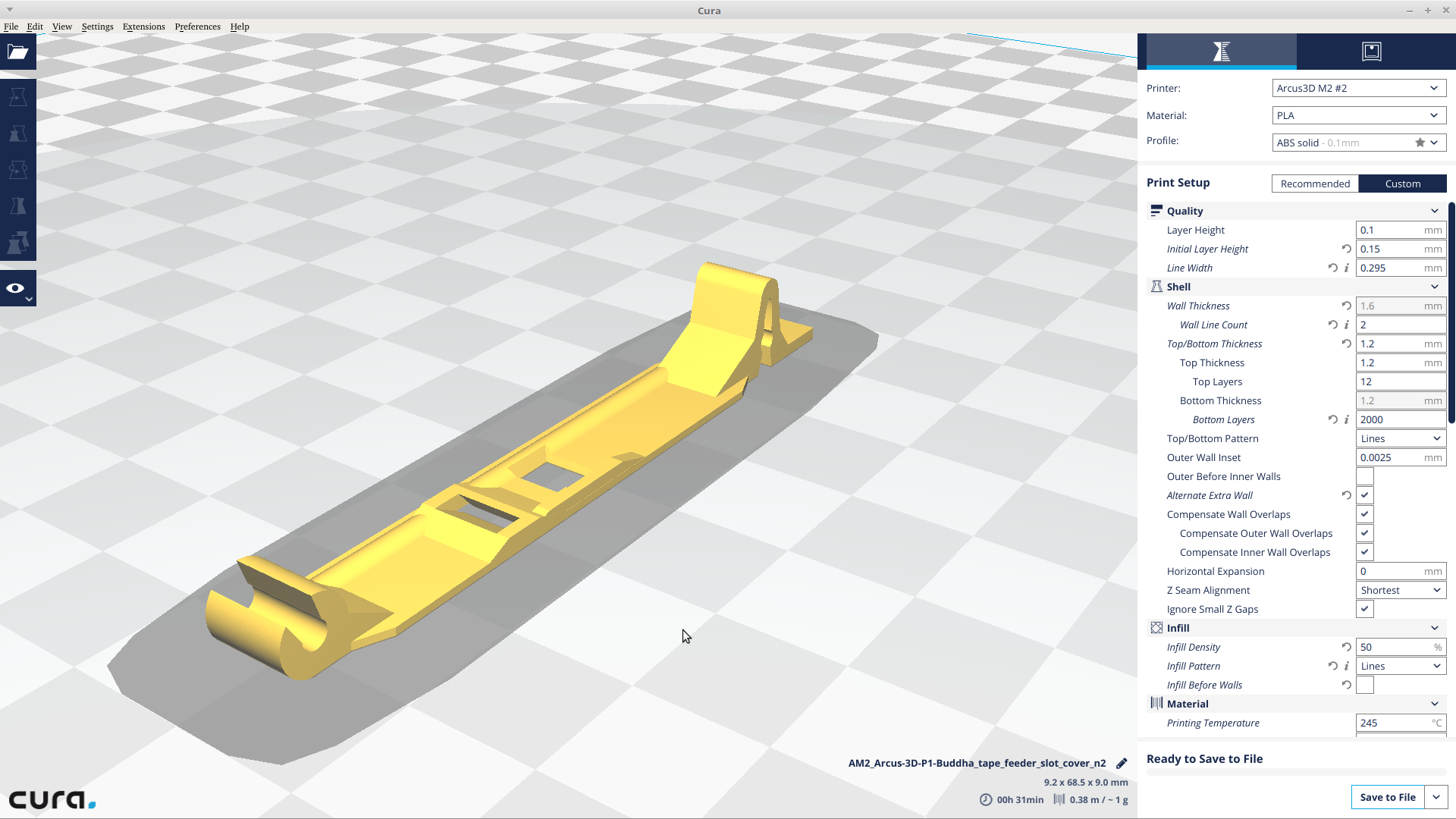Screen dimensions: 1456x819
Task: Select the Per Model Settings tool
Action: (18, 243)
